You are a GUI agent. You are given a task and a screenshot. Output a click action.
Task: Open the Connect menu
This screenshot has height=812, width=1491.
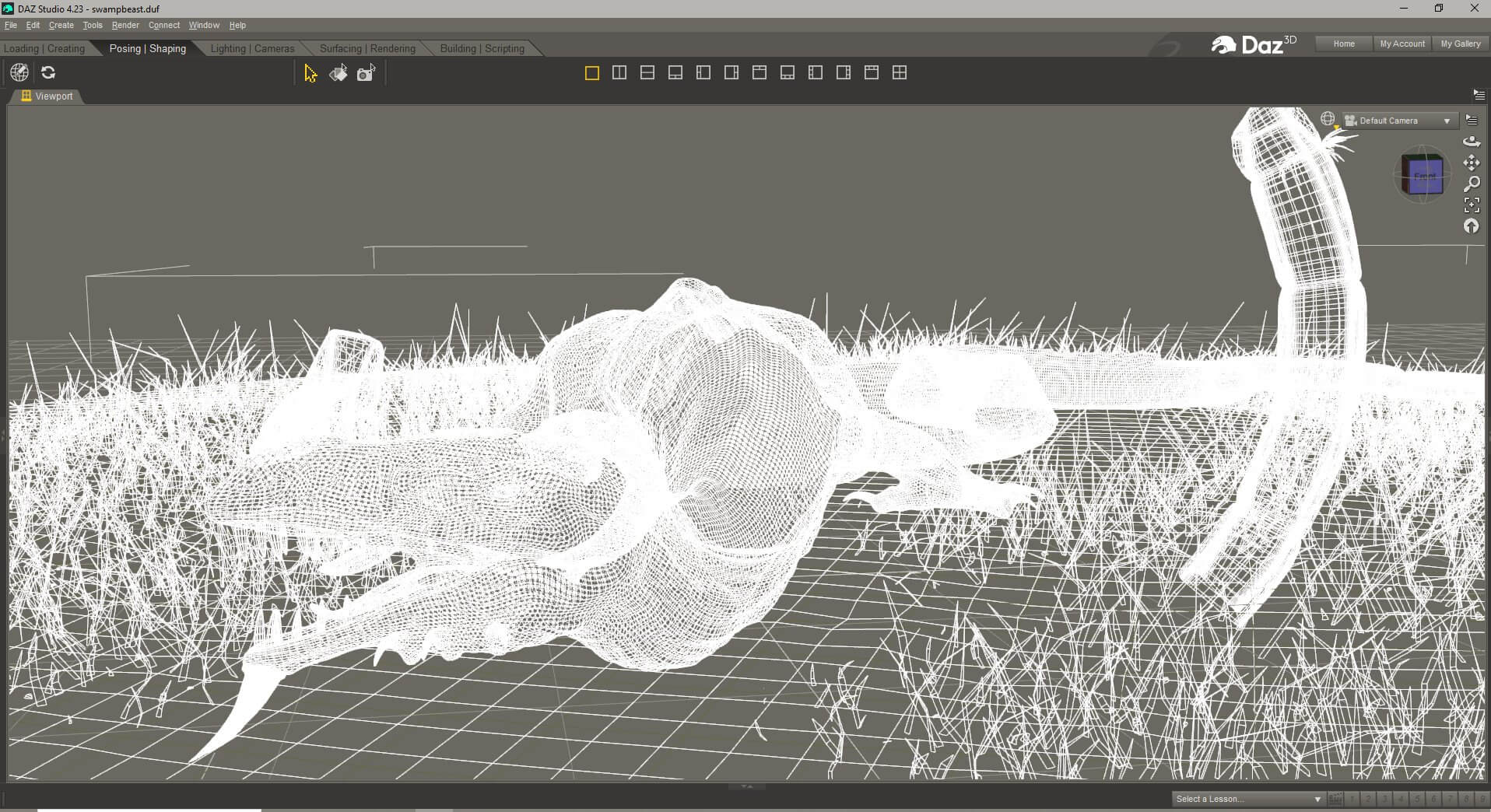pyautogui.click(x=164, y=25)
